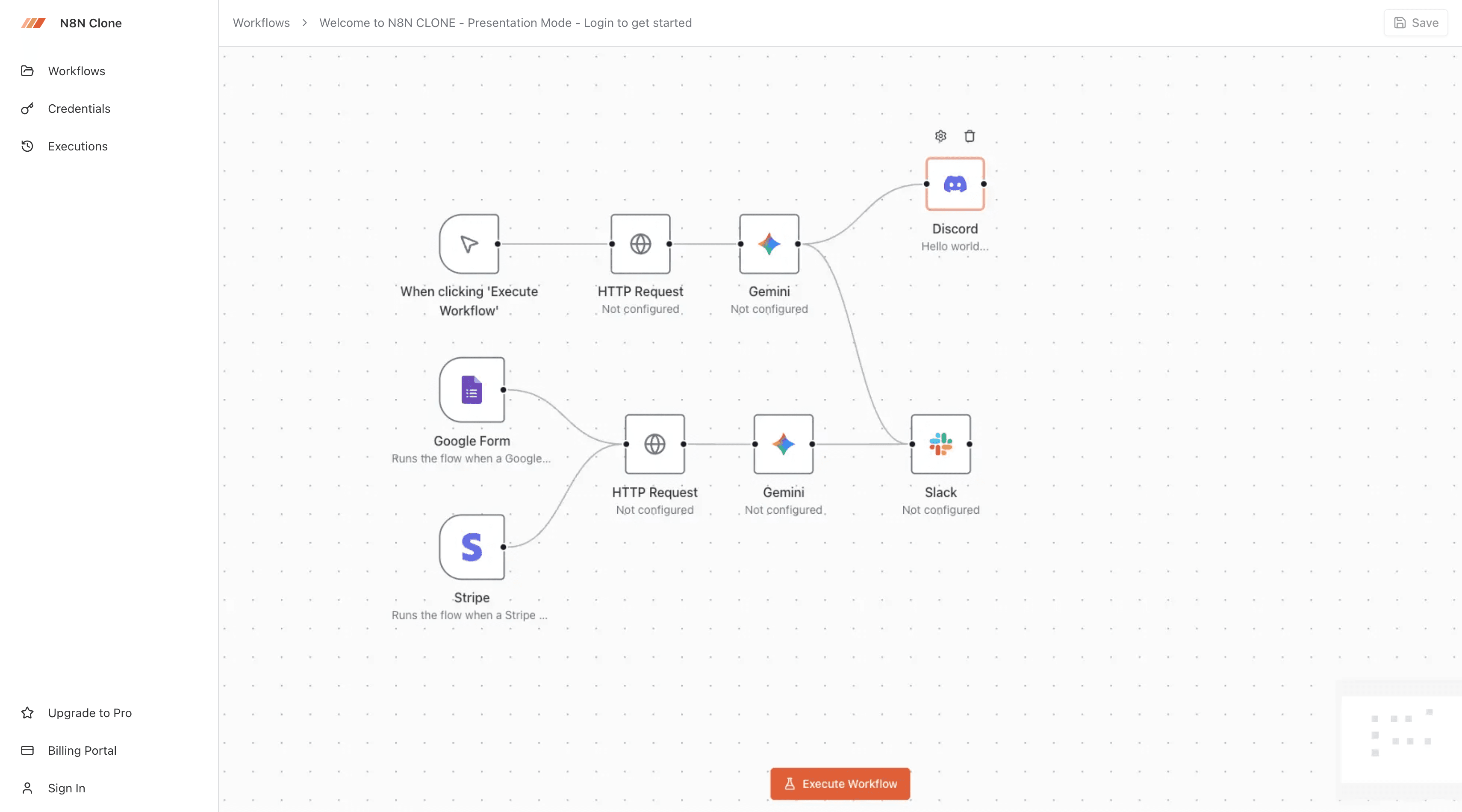Select the bottom HTTP Request node

(654, 444)
